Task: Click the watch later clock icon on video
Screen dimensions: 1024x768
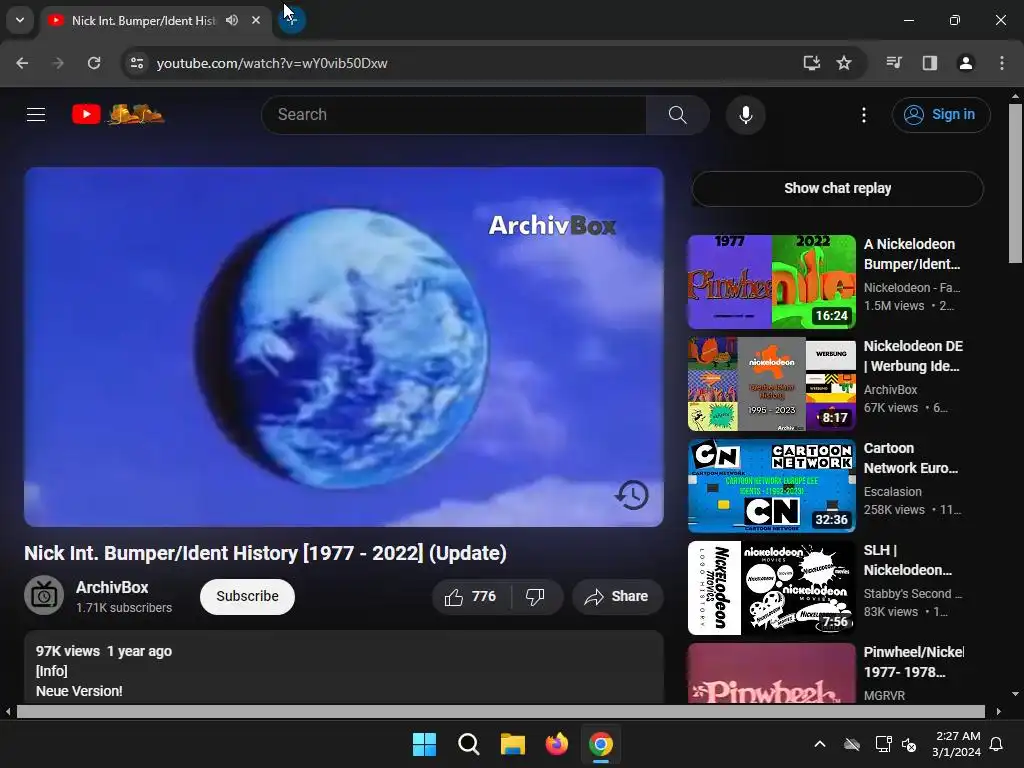Action: pyautogui.click(x=632, y=495)
